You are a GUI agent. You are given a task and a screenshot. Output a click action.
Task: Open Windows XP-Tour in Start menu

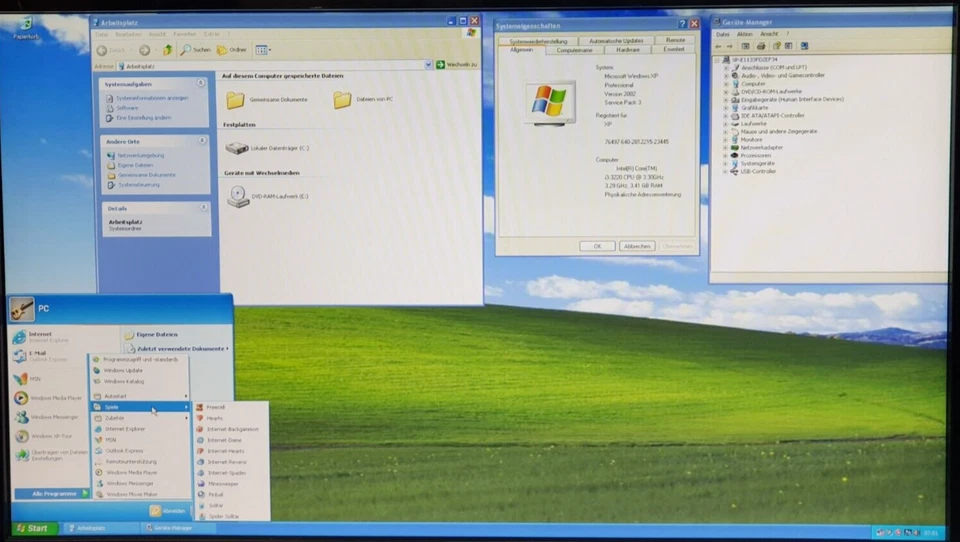pos(44,436)
